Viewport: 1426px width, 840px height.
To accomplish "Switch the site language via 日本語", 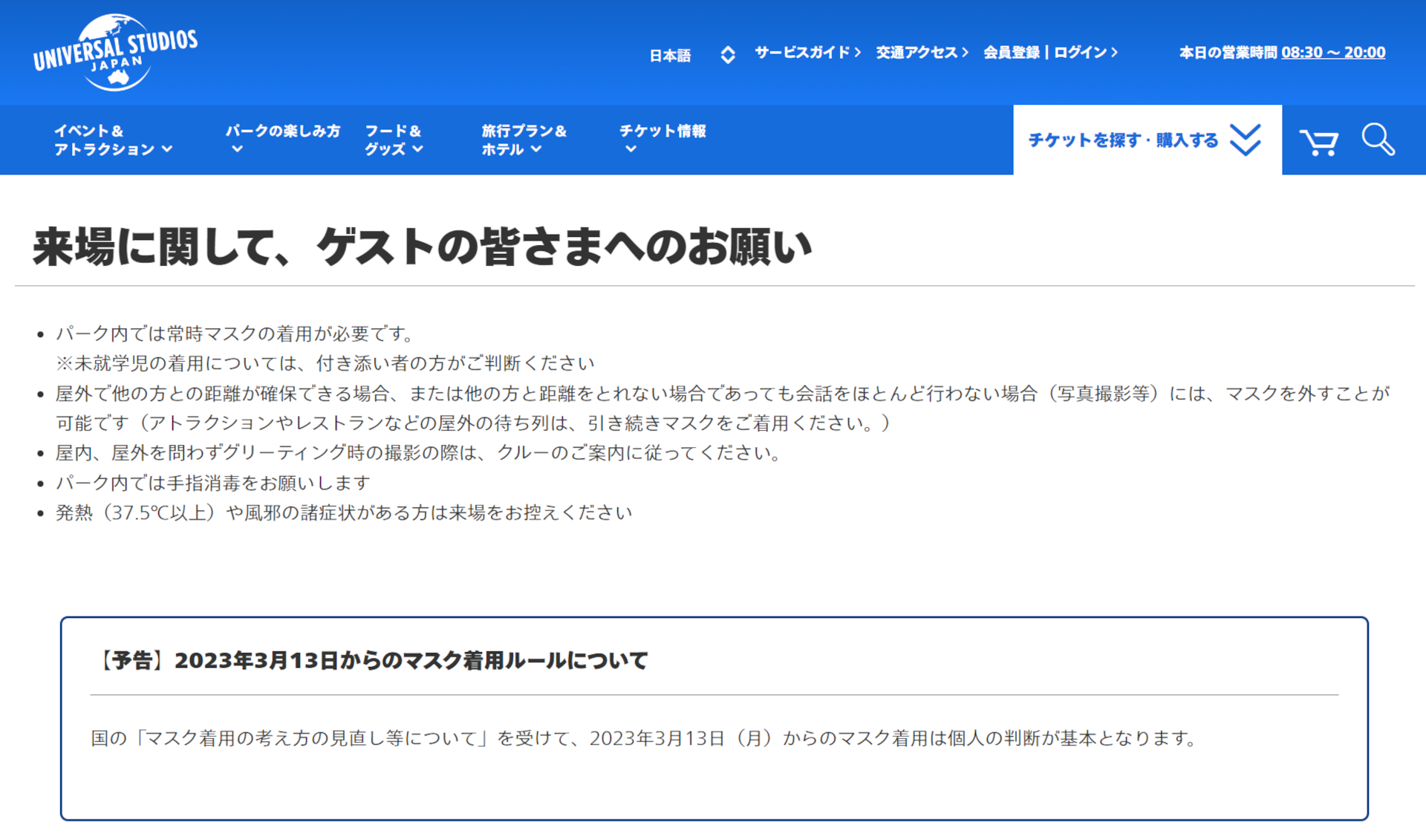I will (669, 53).
